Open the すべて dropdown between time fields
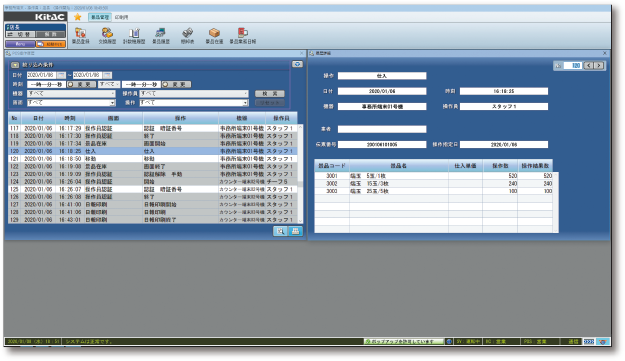 (x=109, y=84)
